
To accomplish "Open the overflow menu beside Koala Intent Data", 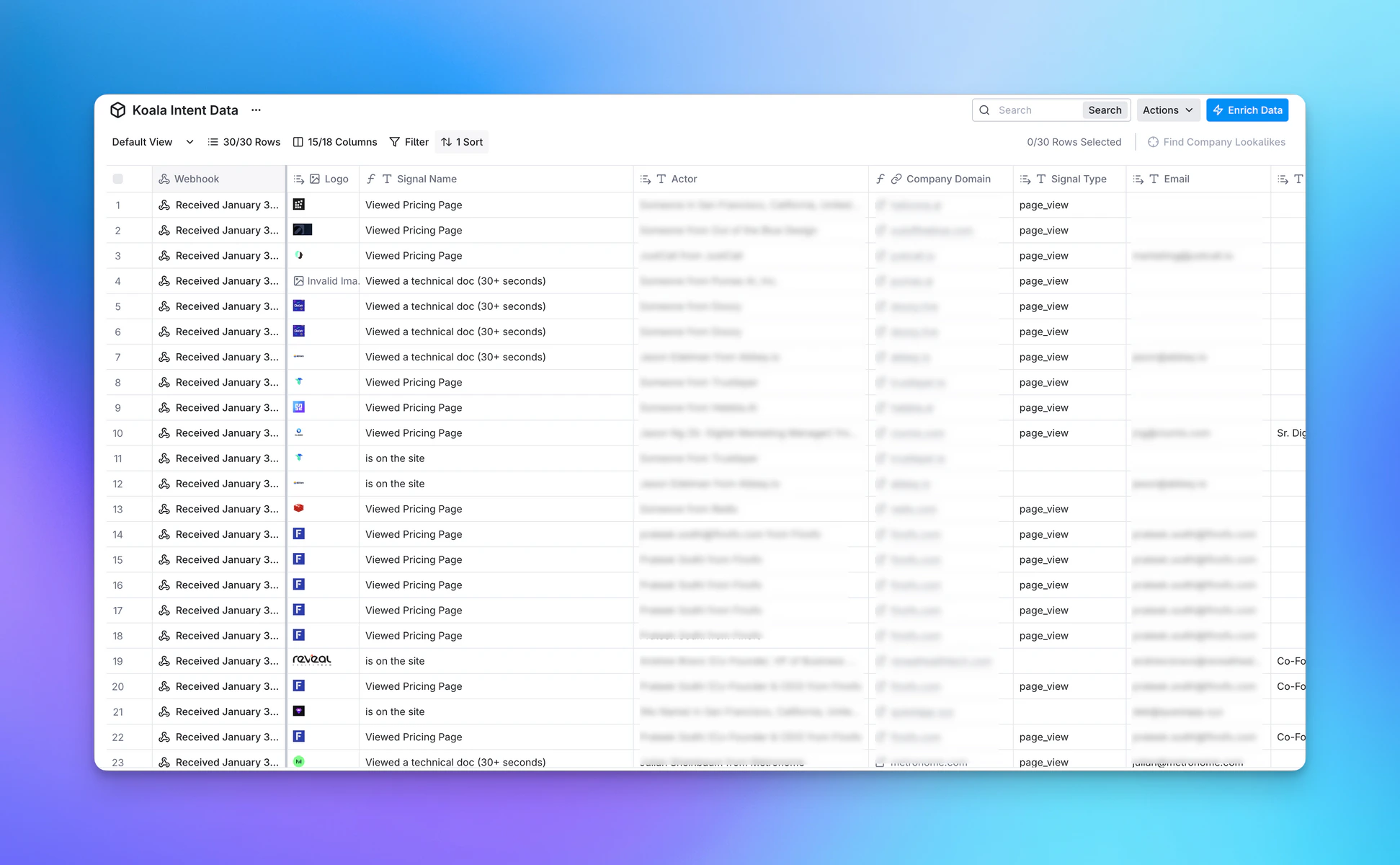I will tap(256, 110).
